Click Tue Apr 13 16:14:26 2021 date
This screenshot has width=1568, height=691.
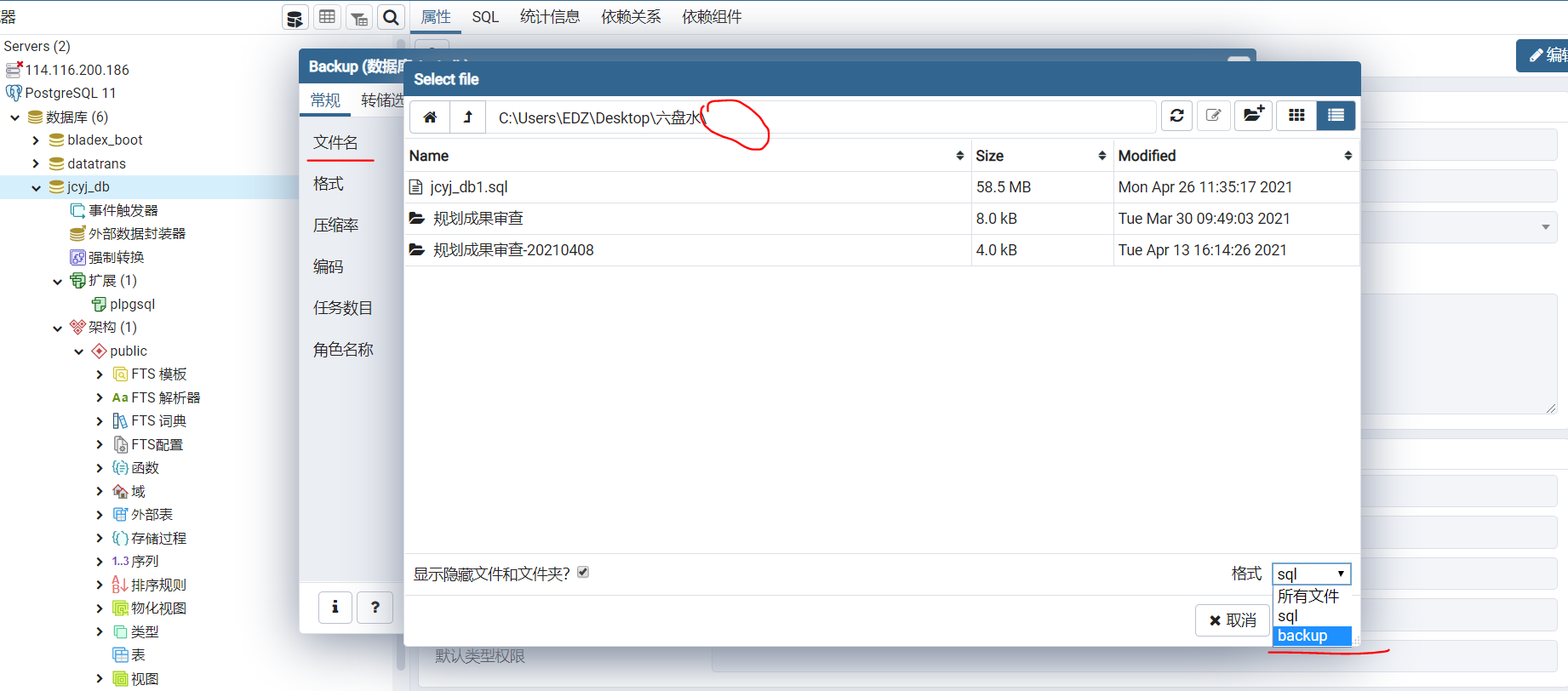[1202, 250]
